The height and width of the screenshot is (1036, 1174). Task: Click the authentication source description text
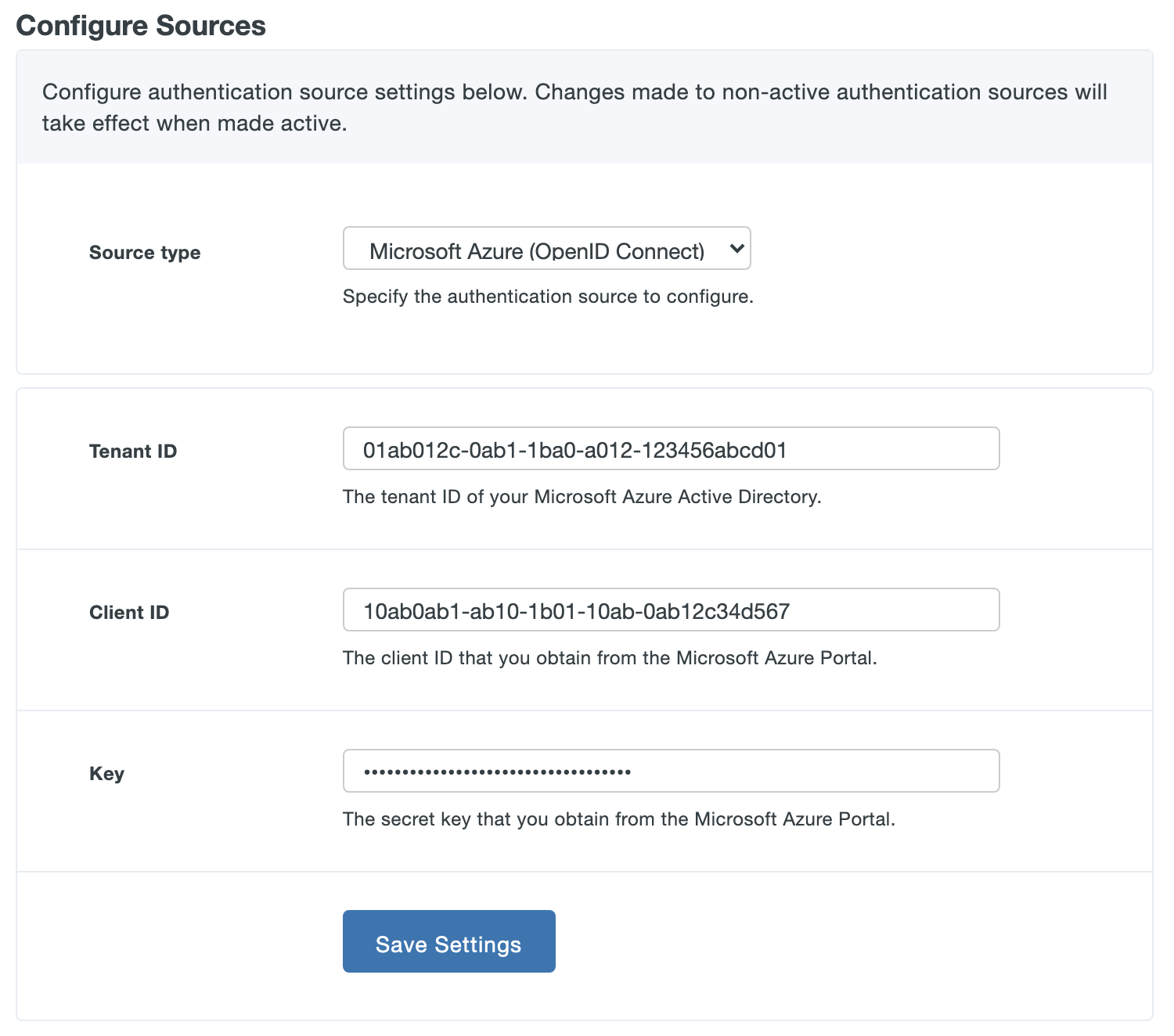click(x=548, y=297)
